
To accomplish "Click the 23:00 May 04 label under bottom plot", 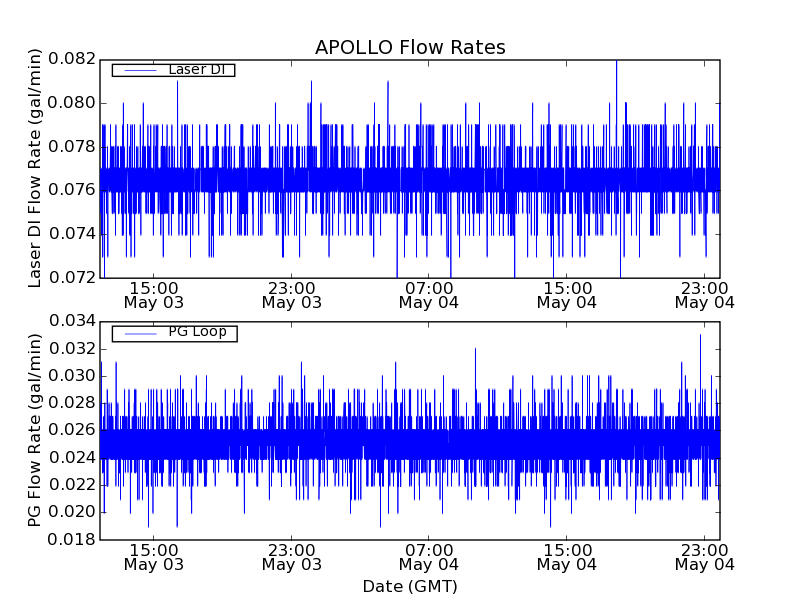I will (704, 556).
